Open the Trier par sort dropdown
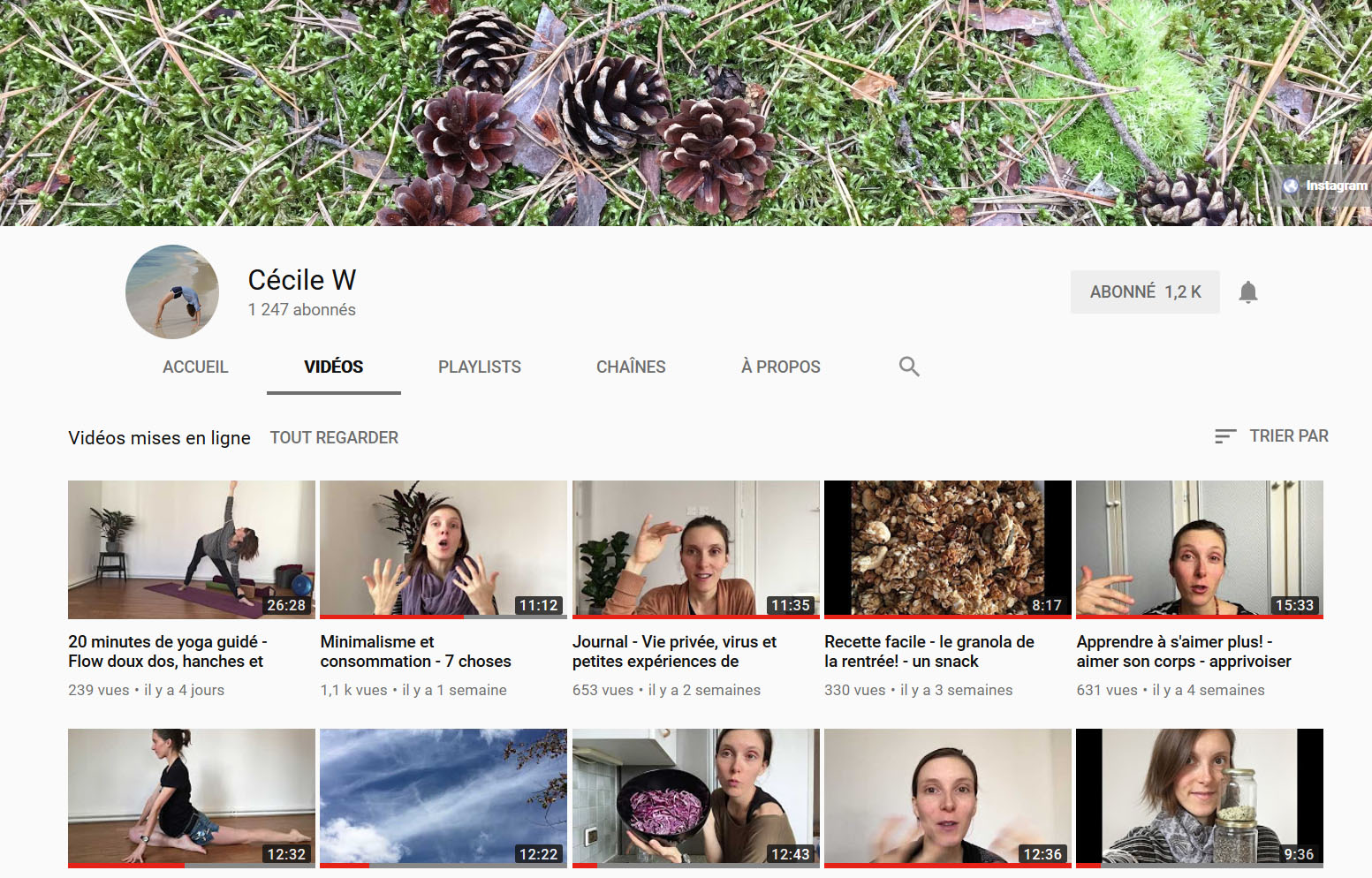Viewport: 1372px width, 878px height. click(x=1271, y=436)
